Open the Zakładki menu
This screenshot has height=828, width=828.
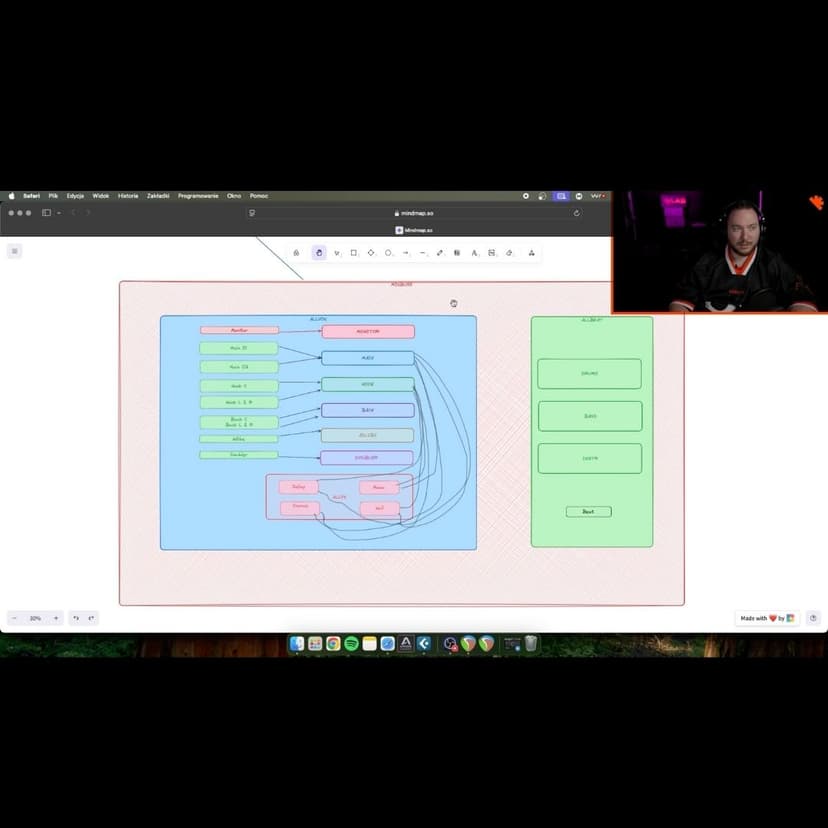click(x=158, y=196)
